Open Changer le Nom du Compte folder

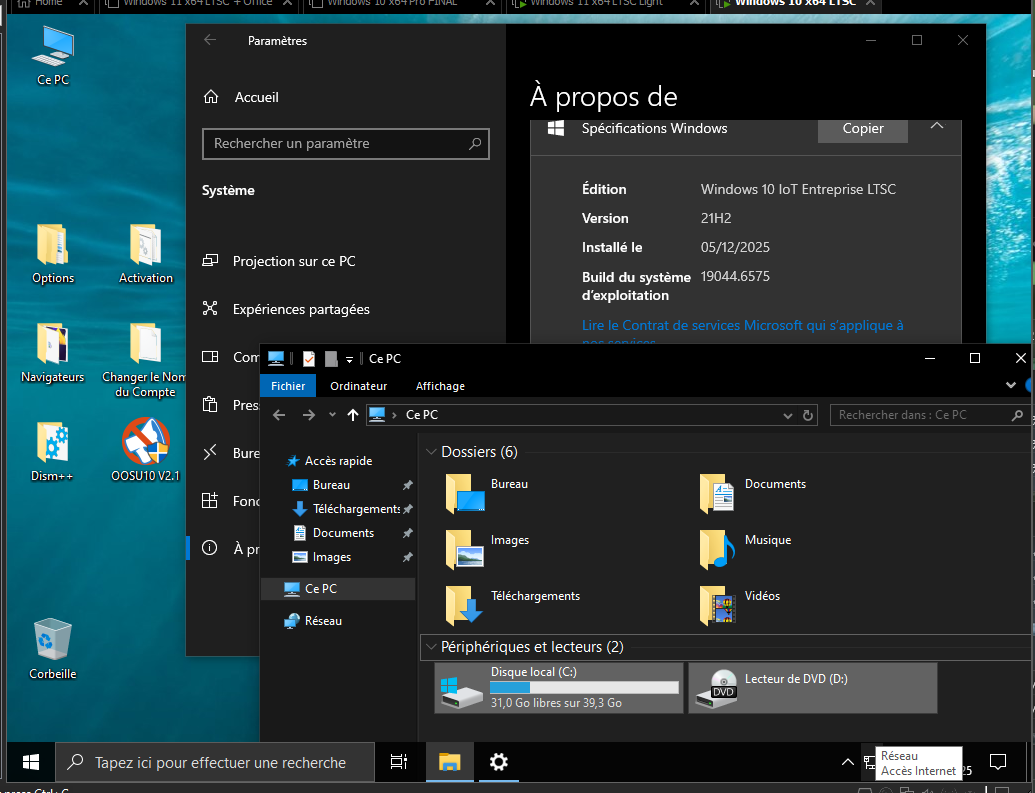[x=145, y=360]
